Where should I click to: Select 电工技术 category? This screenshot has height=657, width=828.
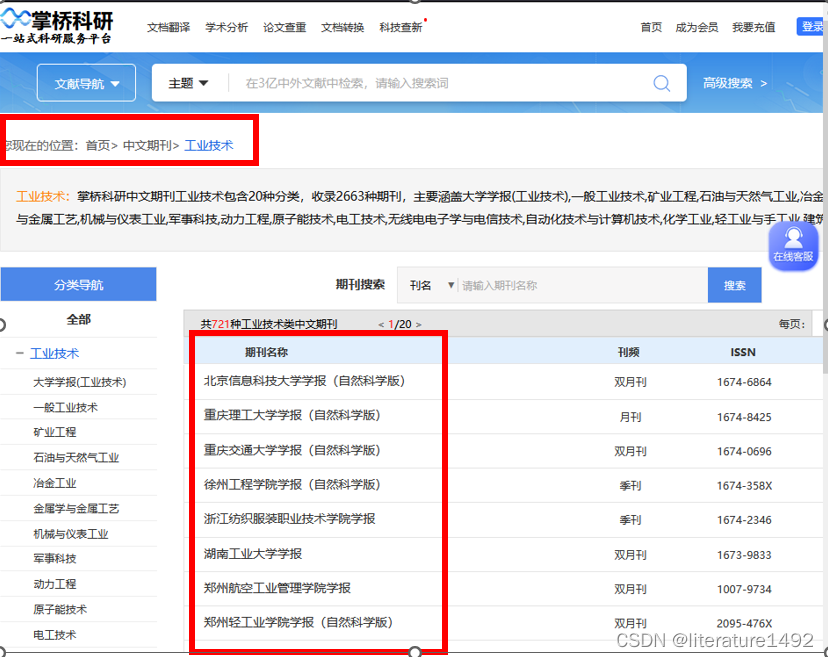[55, 634]
